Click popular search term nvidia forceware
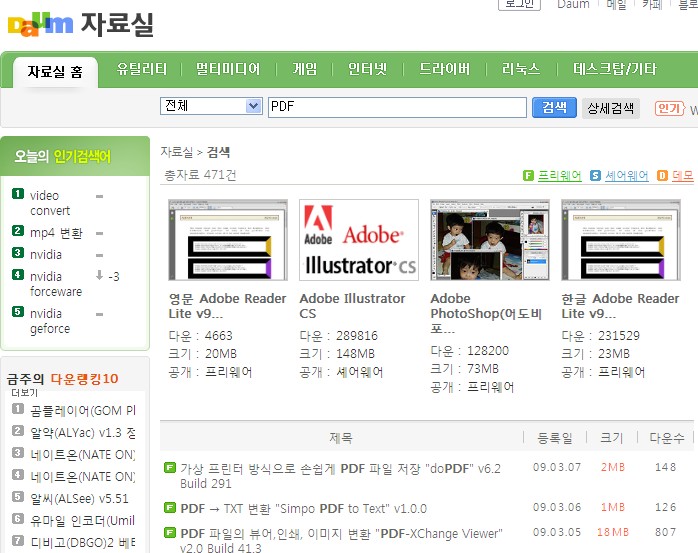The width and height of the screenshot is (698, 553). click(56, 284)
